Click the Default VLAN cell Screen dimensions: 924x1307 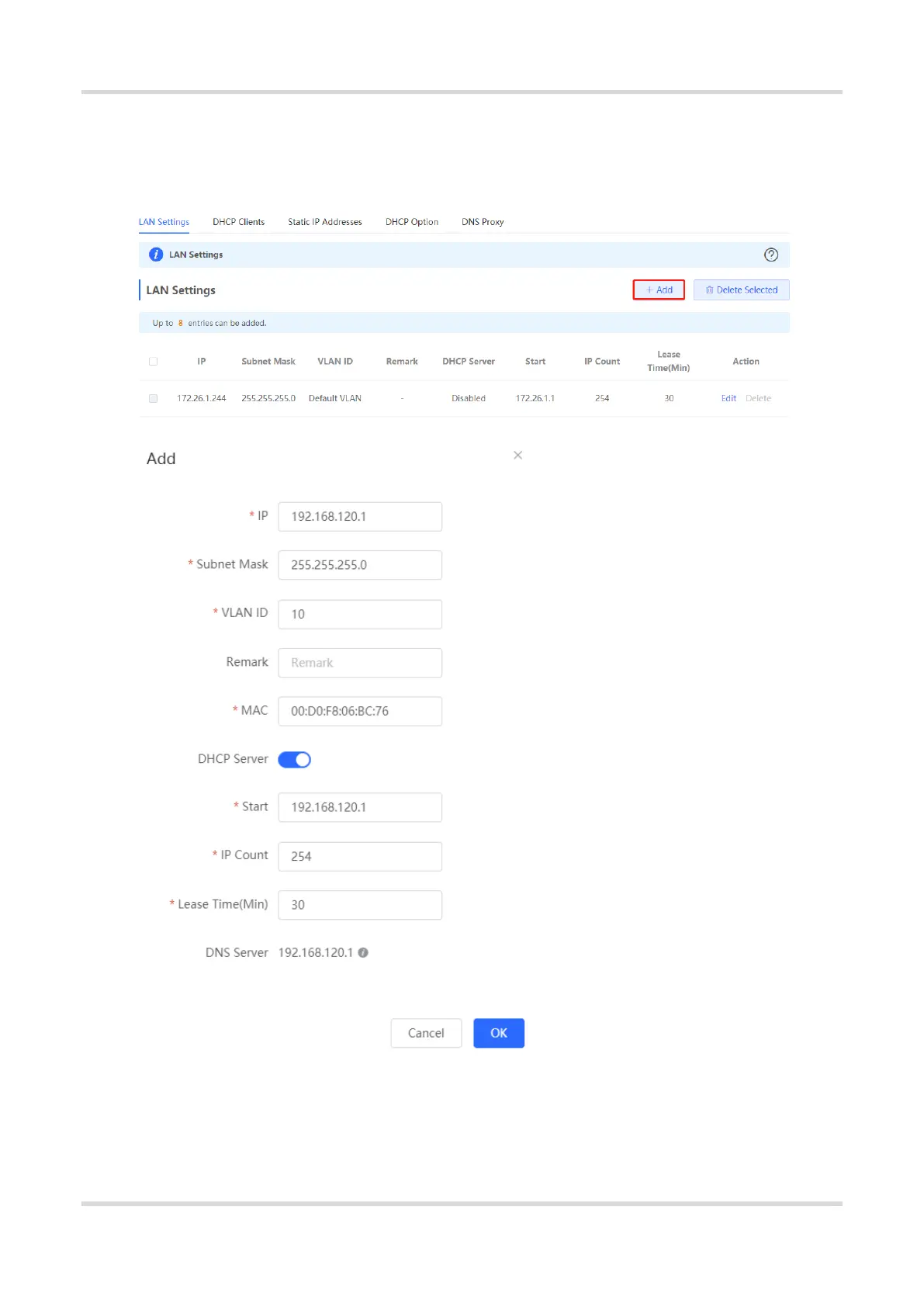tap(335, 398)
